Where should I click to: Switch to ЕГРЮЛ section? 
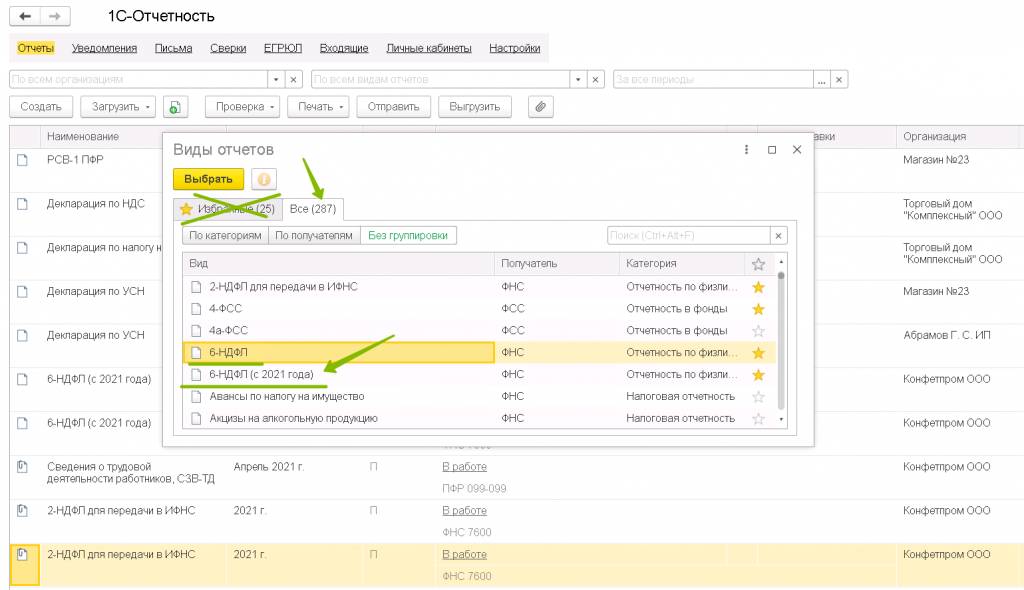pyautogui.click(x=283, y=48)
